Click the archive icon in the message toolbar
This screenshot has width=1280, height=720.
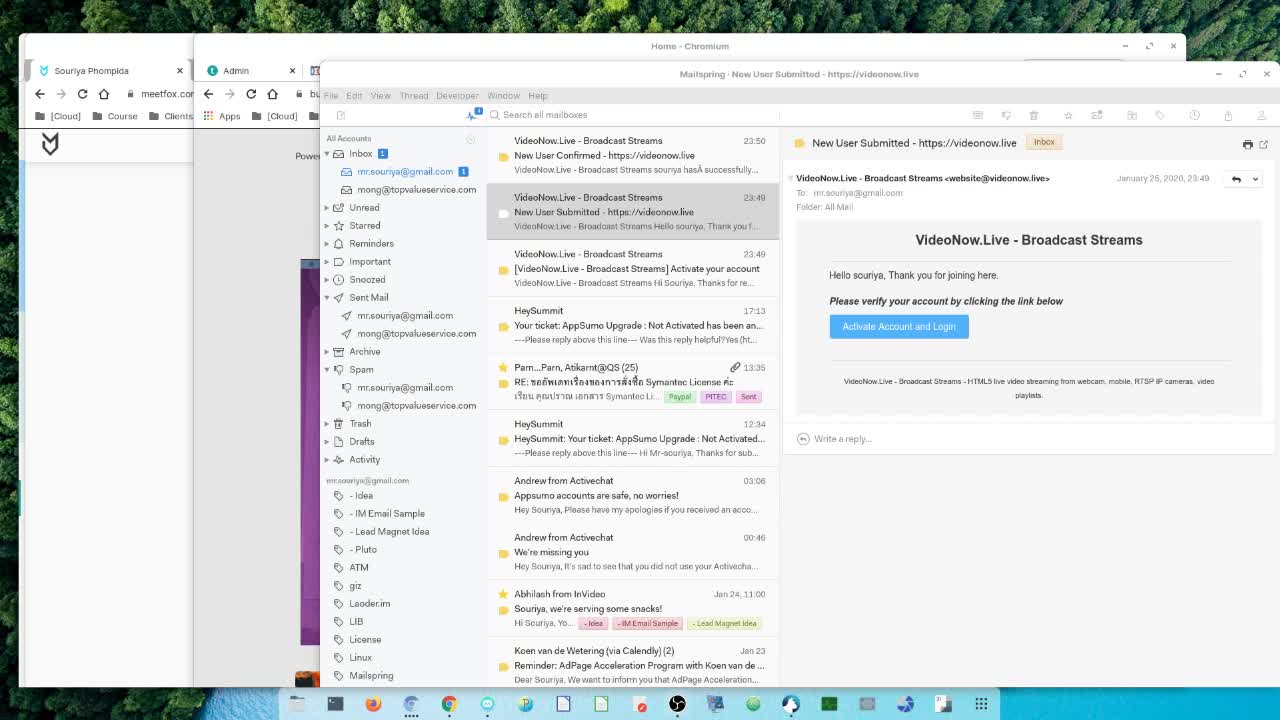click(978, 115)
